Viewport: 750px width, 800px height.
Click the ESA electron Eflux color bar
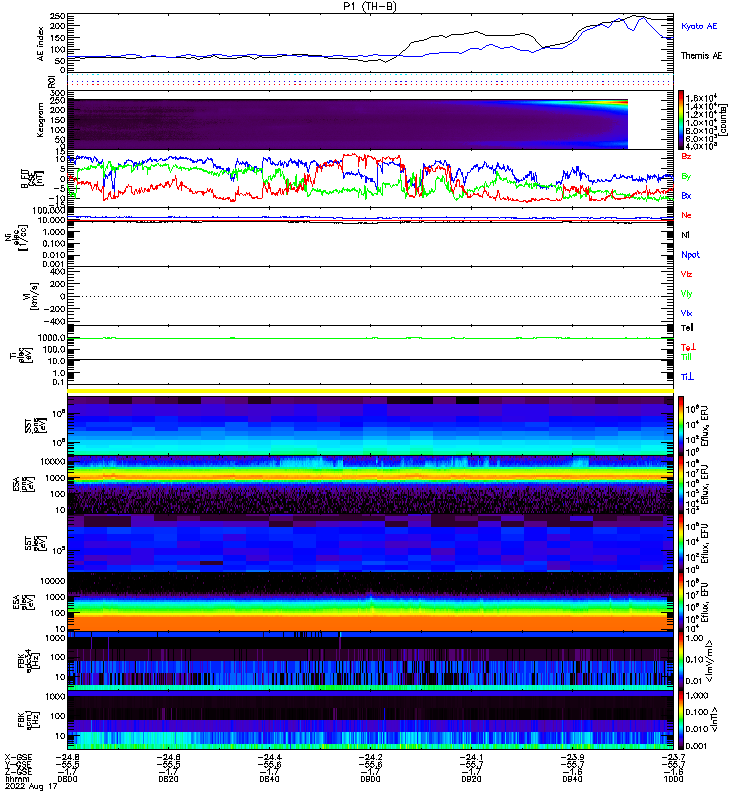click(681, 602)
